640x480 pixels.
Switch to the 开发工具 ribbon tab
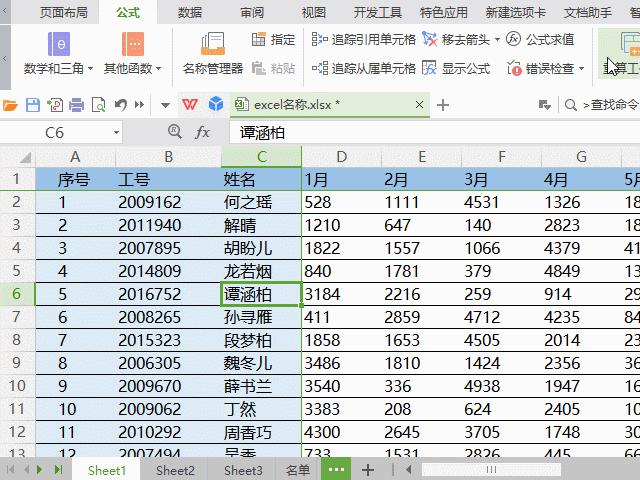(378, 12)
